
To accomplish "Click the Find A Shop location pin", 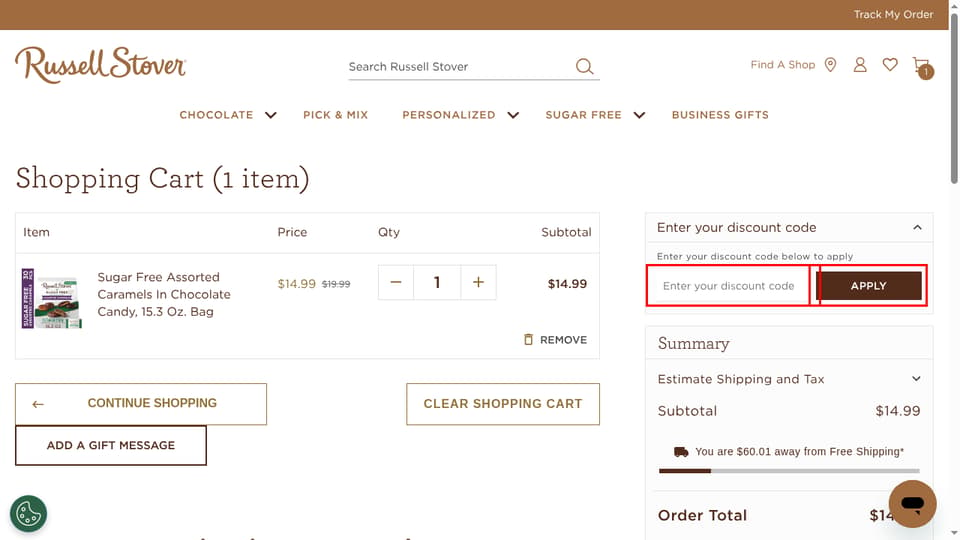I will coord(830,65).
